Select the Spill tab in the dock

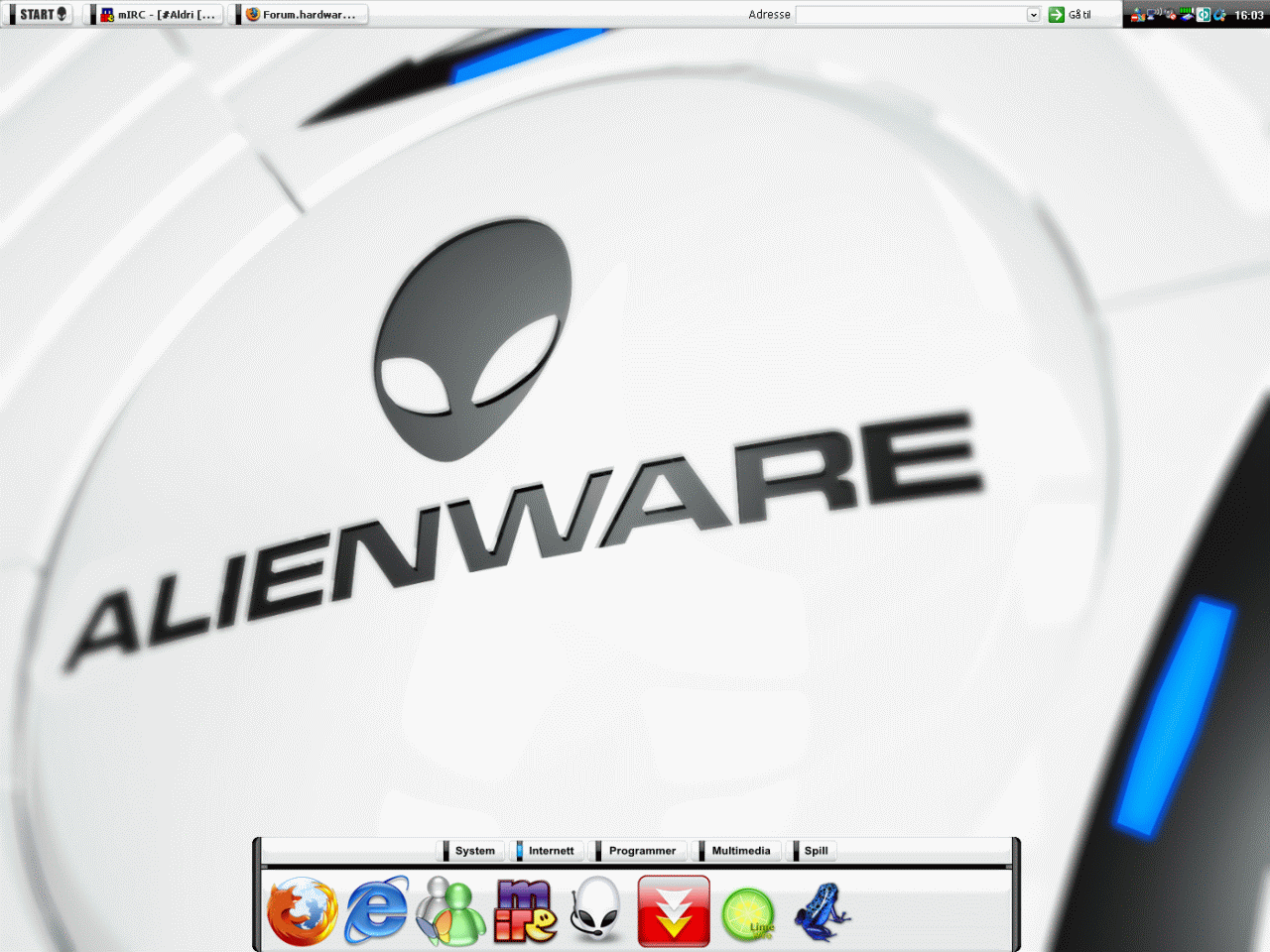click(x=813, y=851)
